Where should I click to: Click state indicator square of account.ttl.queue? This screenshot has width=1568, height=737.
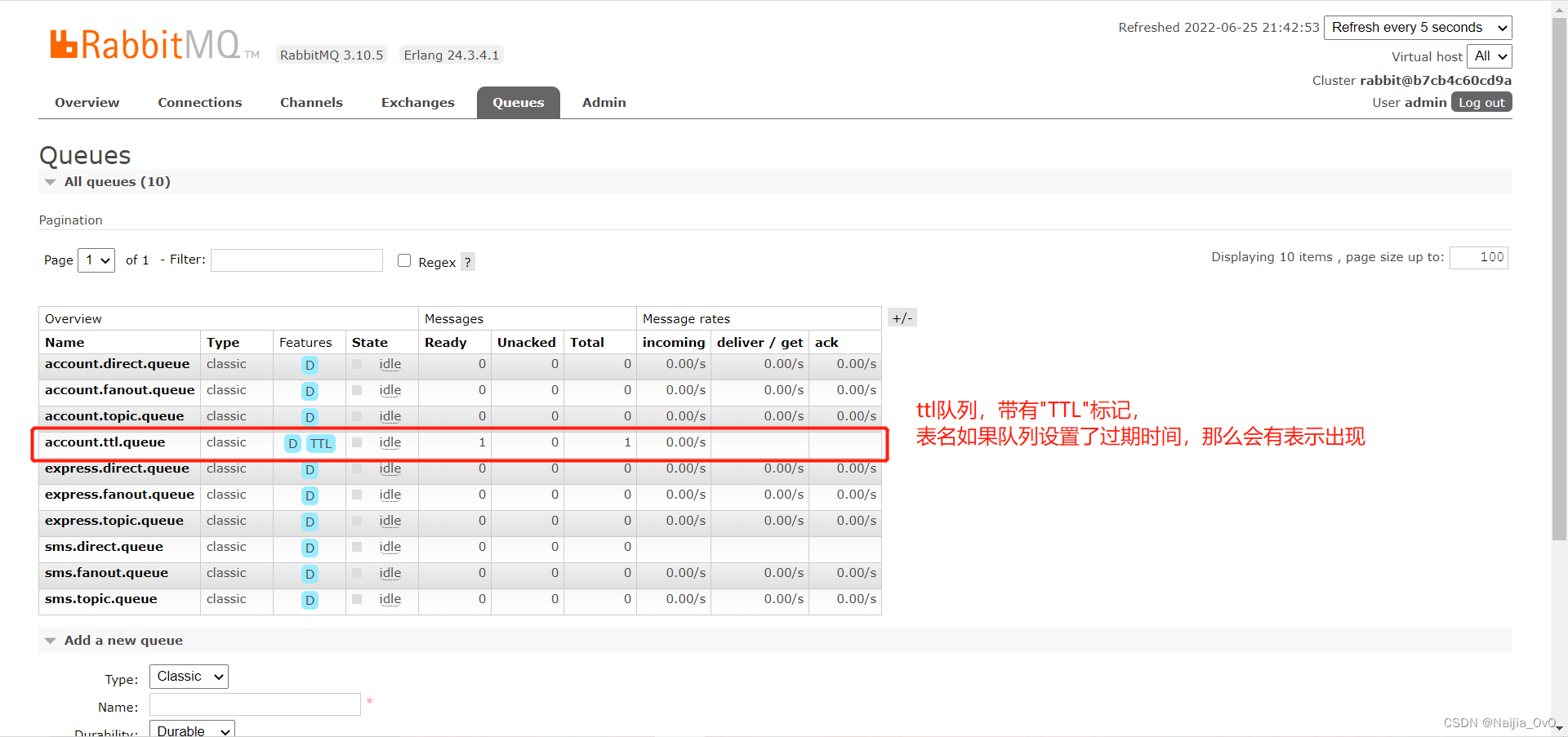357,442
